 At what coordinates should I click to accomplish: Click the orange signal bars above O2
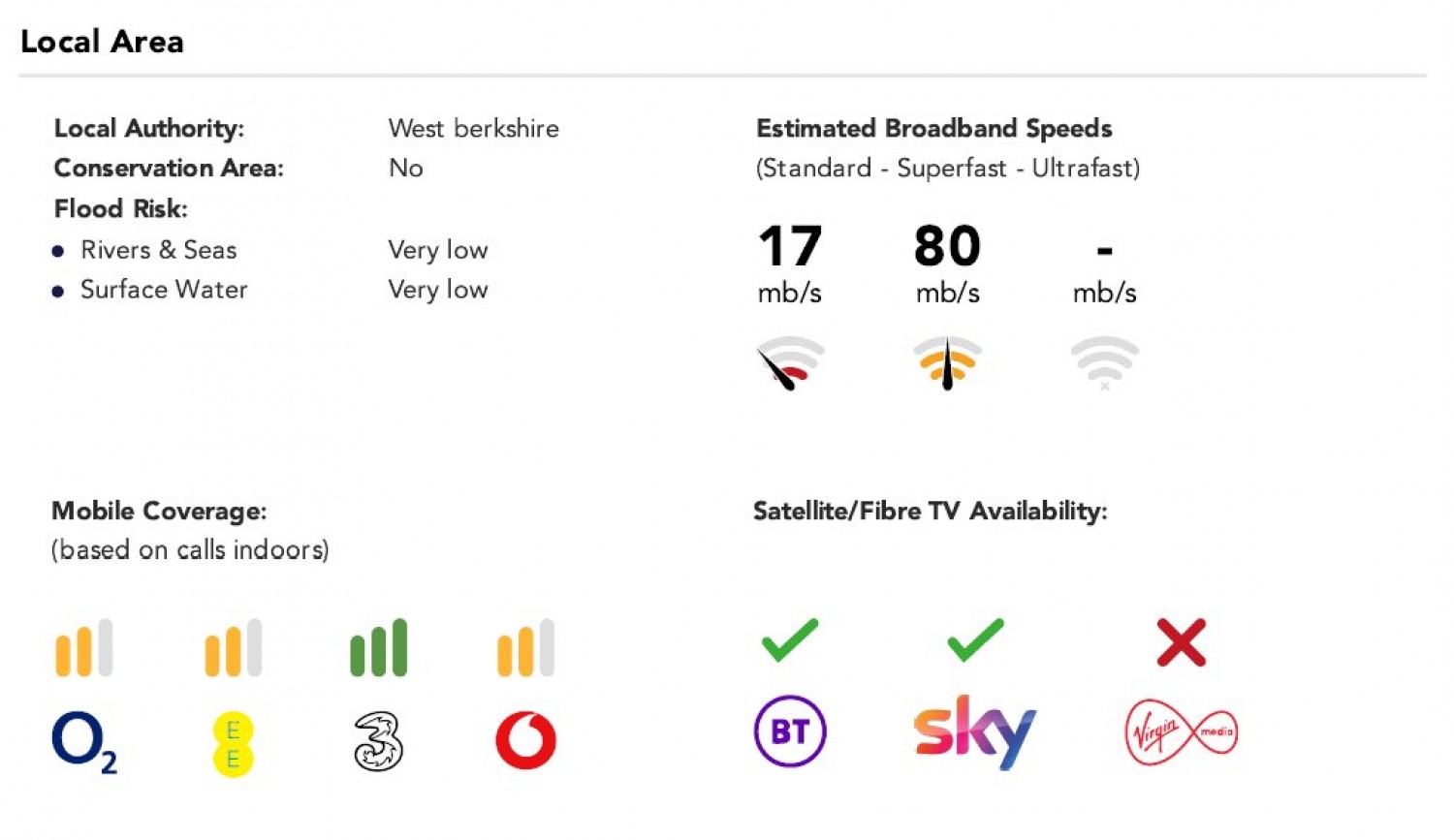pyautogui.click(x=83, y=648)
